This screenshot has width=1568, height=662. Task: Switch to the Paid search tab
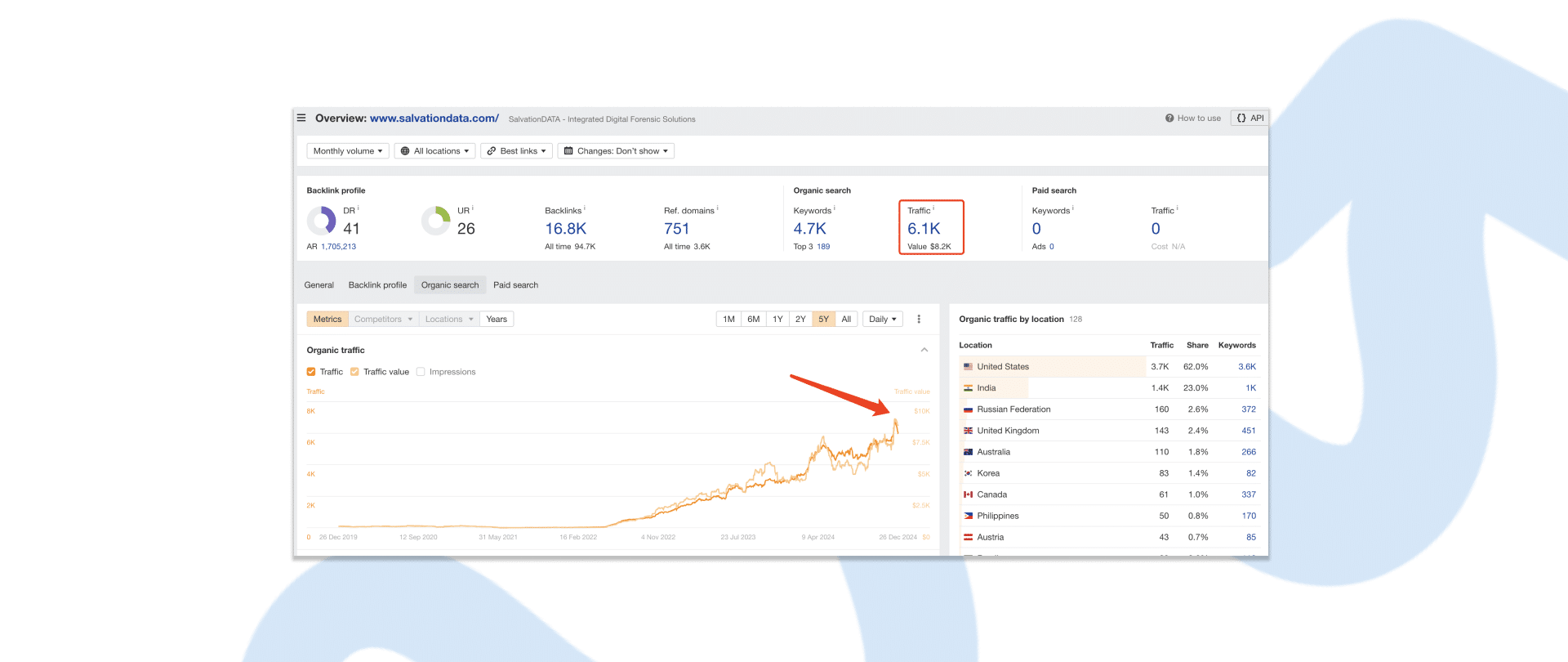(x=515, y=285)
